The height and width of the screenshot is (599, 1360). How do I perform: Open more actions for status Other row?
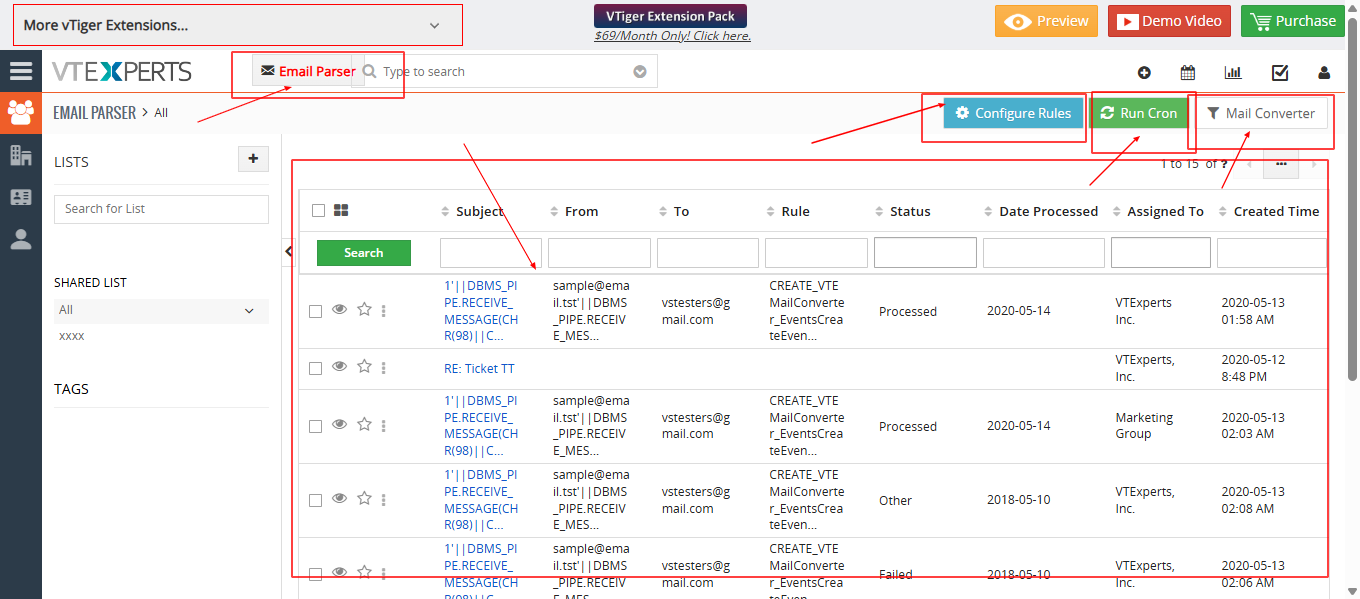pyautogui.click(x=384, y=500)
